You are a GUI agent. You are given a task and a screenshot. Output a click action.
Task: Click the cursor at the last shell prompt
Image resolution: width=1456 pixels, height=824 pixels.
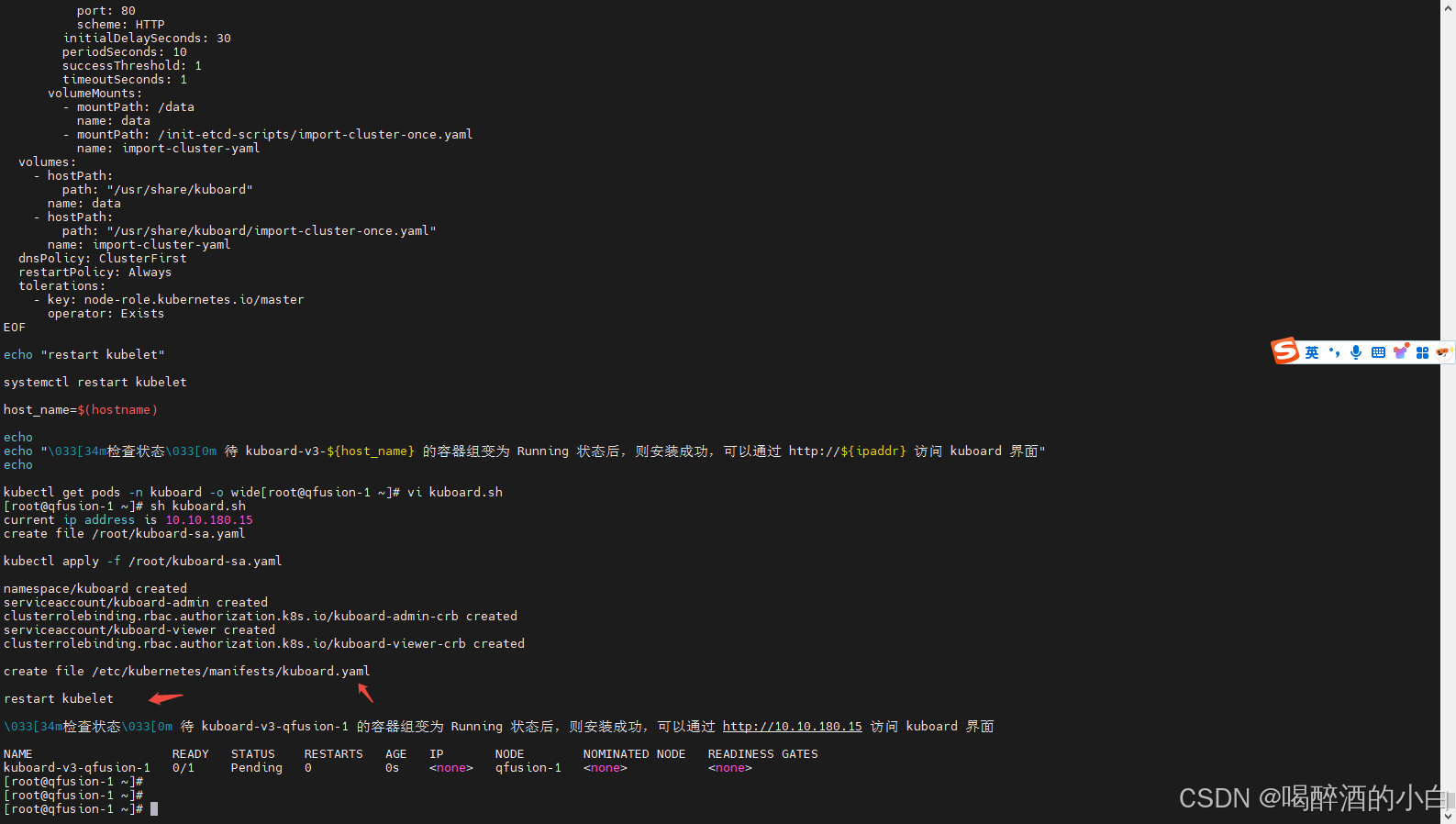point(154,809)
